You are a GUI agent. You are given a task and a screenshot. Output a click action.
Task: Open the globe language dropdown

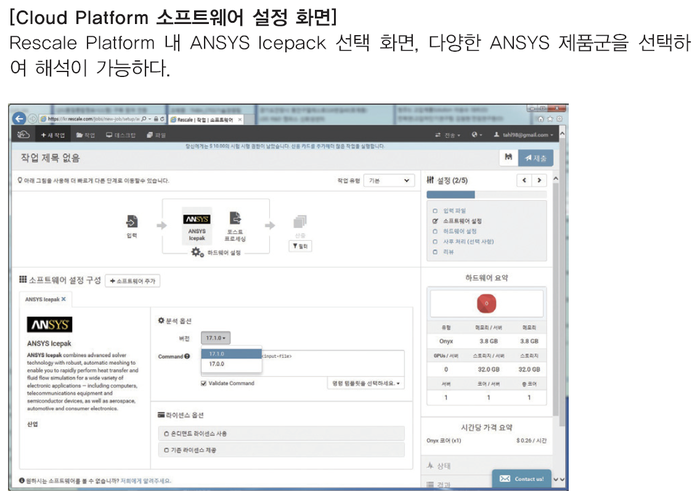(x=477, y=134)
